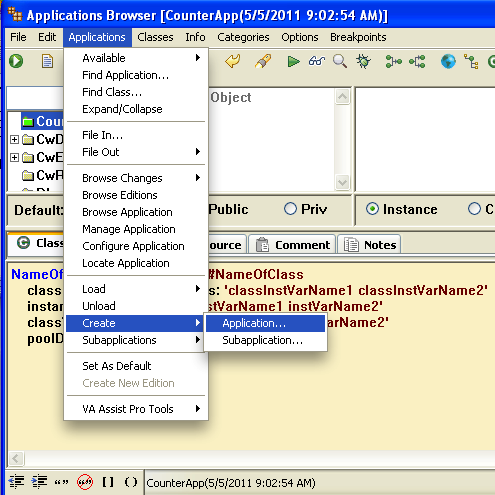
Task: Click the indent-left format icon in status bar
Action: pos(16,482)
